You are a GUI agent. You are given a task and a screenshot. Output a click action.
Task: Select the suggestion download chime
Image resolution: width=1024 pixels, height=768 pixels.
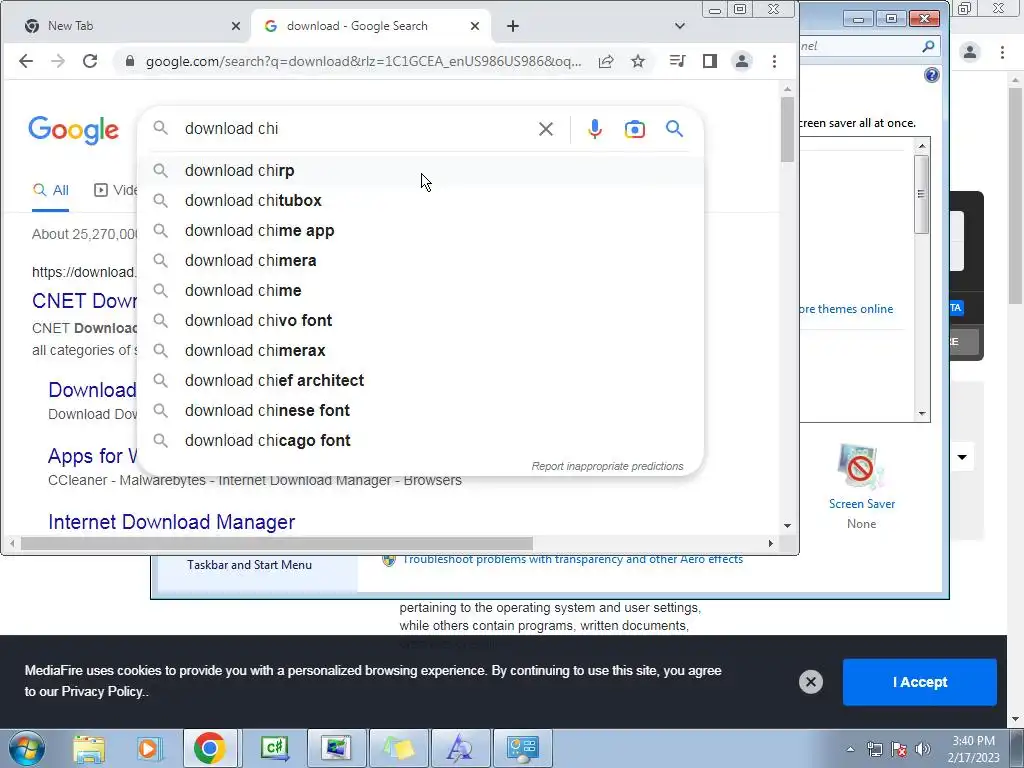(x=421, y=291)
